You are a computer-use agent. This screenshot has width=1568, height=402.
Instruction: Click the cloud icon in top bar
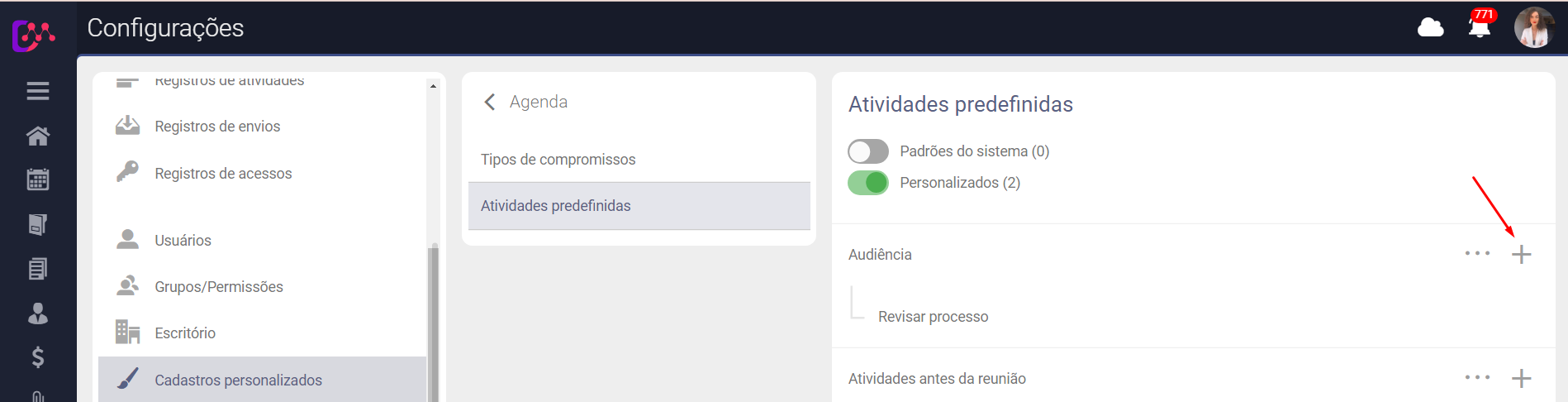[1430, 28]
